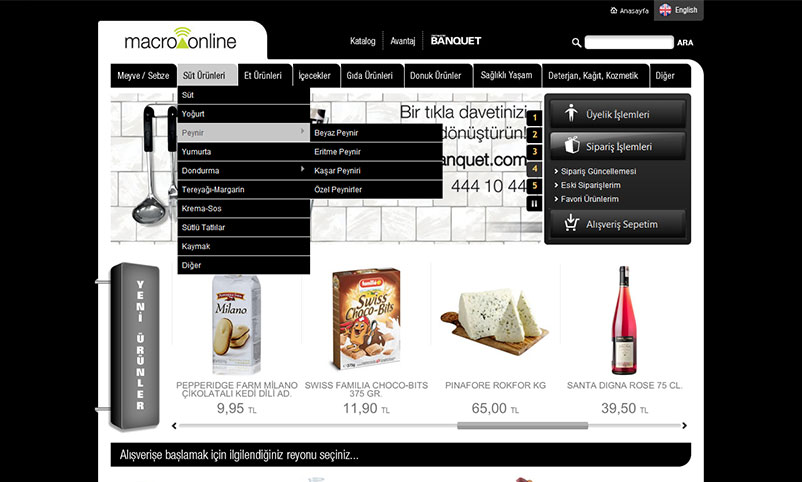Open the Pinafore Rokfor cheese image
Image resolution: width=802 pixels, height=482 pixels.
click(x=495, y=322)
